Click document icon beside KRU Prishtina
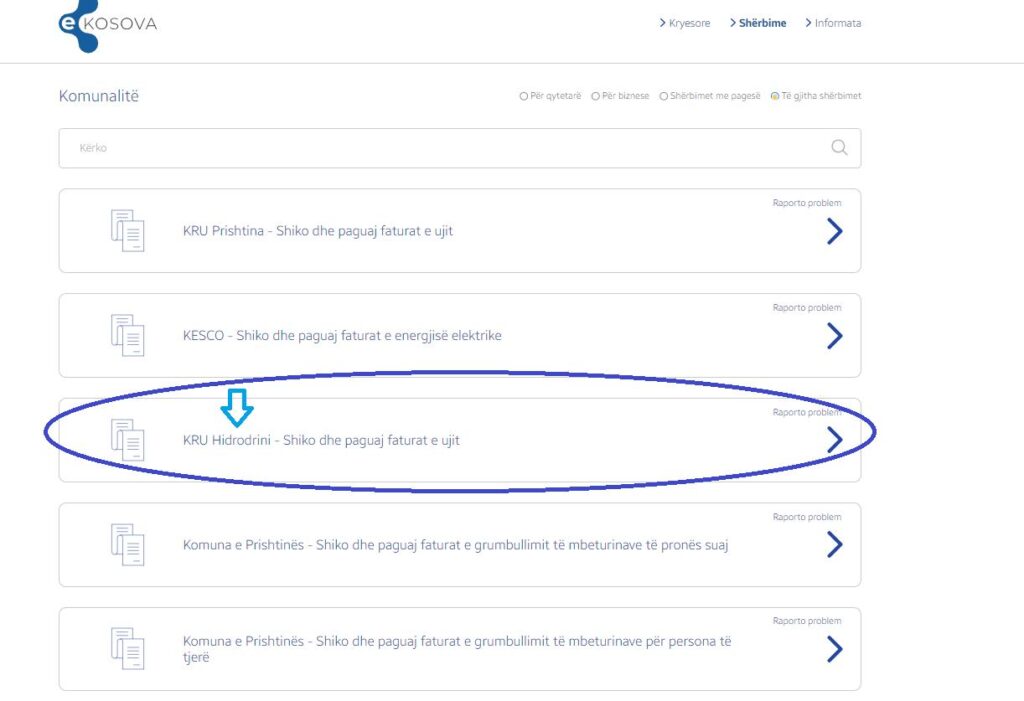 click(127, 231)
